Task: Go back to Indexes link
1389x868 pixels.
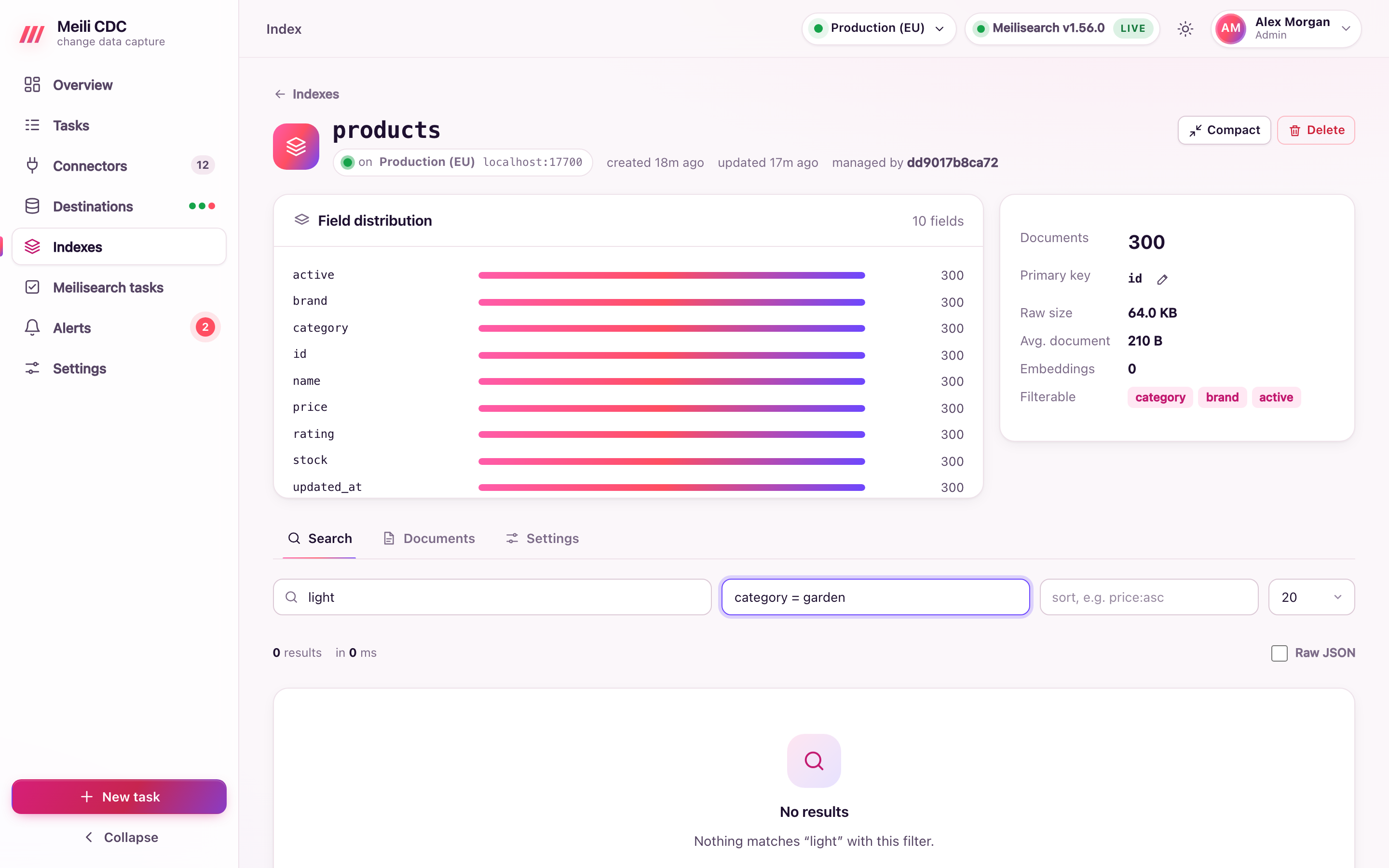Action: click(307, 94)
